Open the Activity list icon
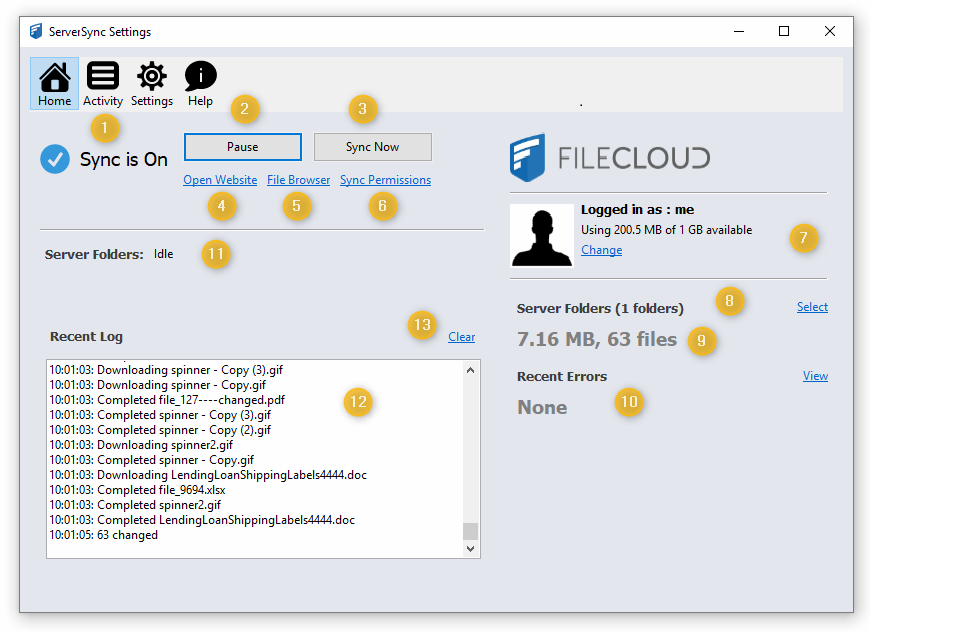975x632 pixels. pyautogui.click(x=103, y=83)
